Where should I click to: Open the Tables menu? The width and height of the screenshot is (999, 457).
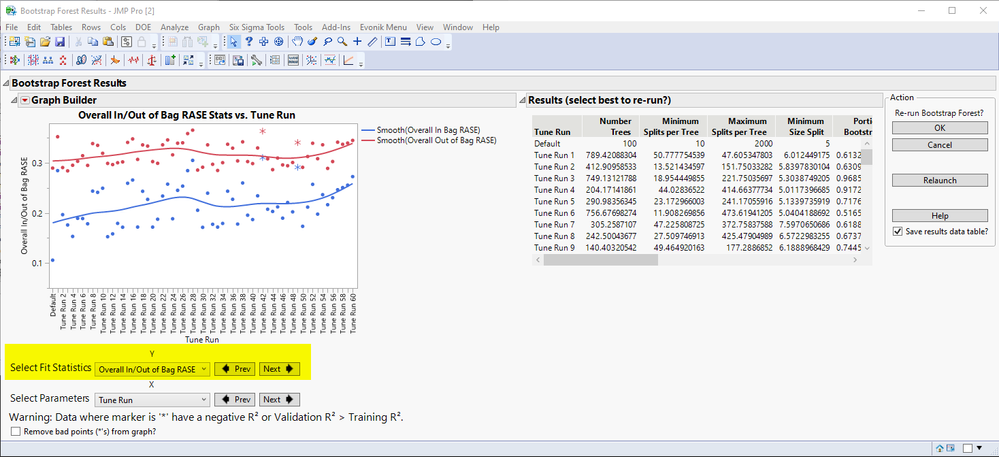click(61, 27)
